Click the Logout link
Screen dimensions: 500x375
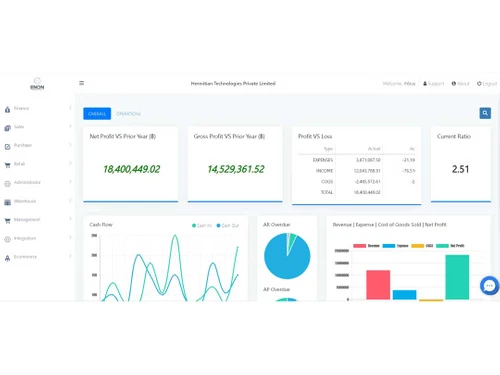pyautogui.click(x=487, y=84)
